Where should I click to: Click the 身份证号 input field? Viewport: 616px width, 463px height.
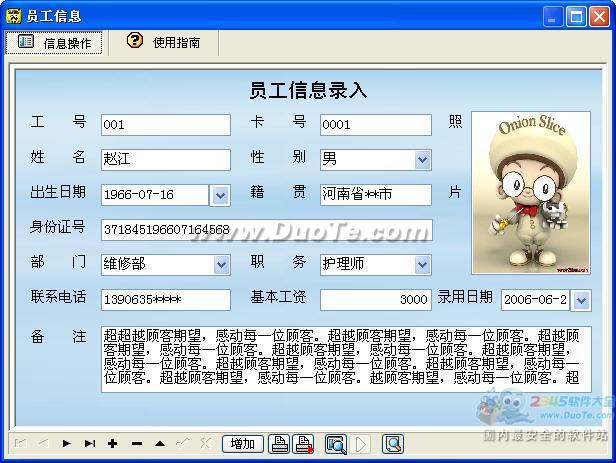[267, 230]
